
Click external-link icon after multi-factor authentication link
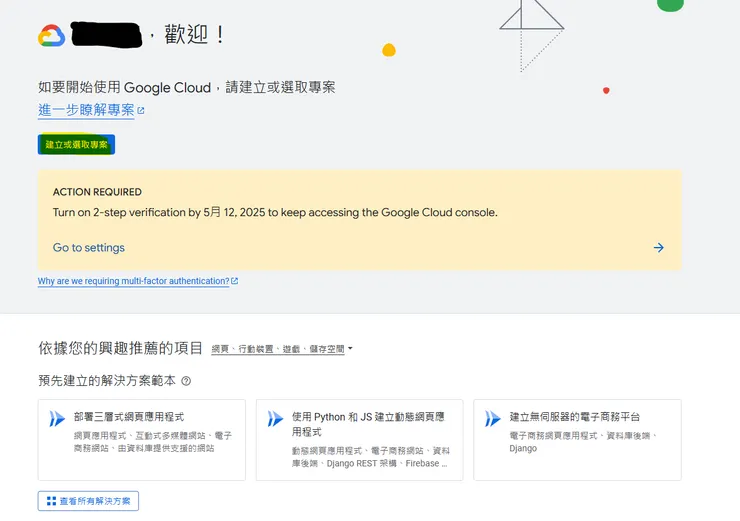coord(235,281)
